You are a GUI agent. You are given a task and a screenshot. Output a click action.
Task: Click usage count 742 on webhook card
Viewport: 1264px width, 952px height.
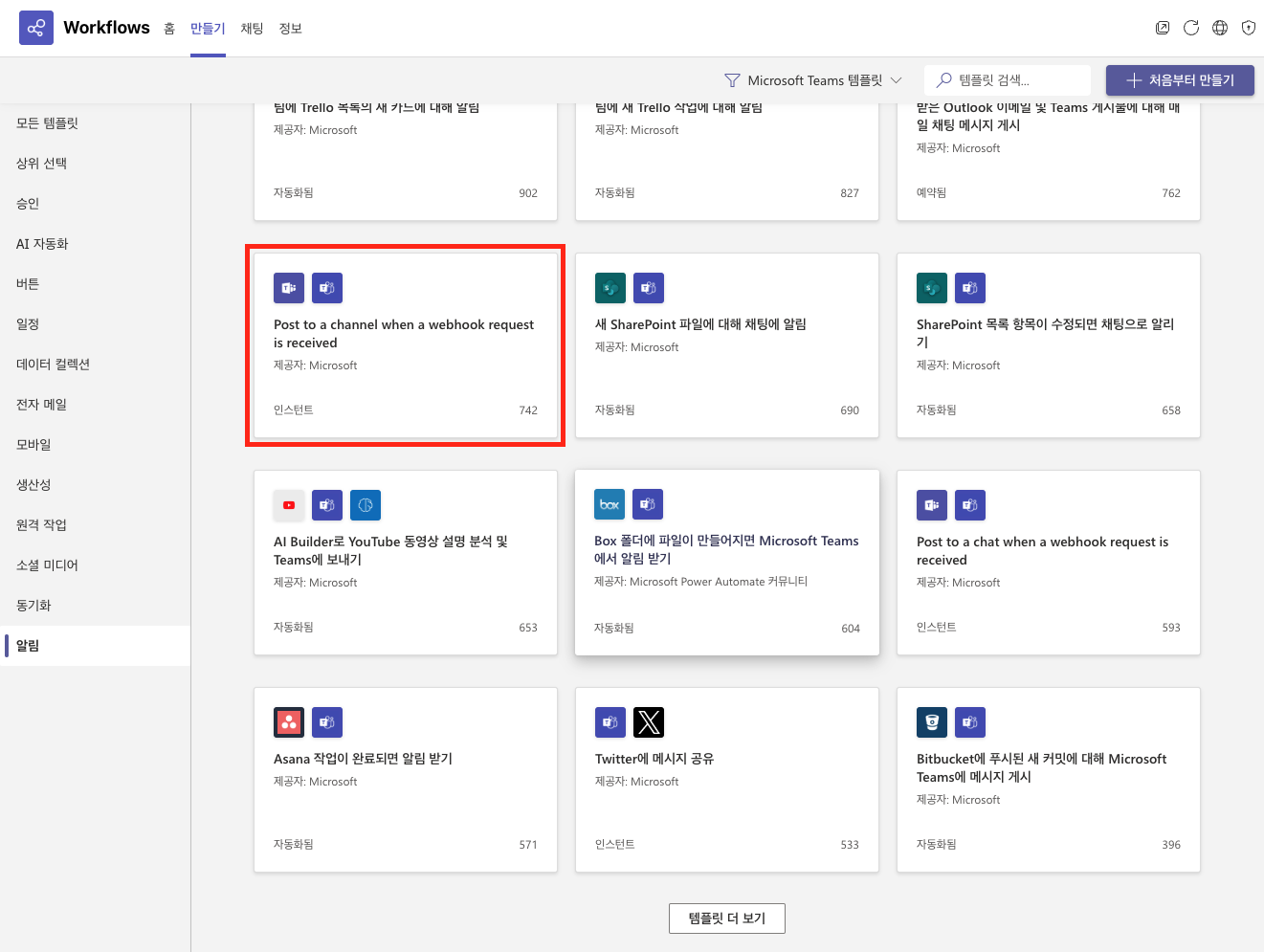(x=528, y=410)
